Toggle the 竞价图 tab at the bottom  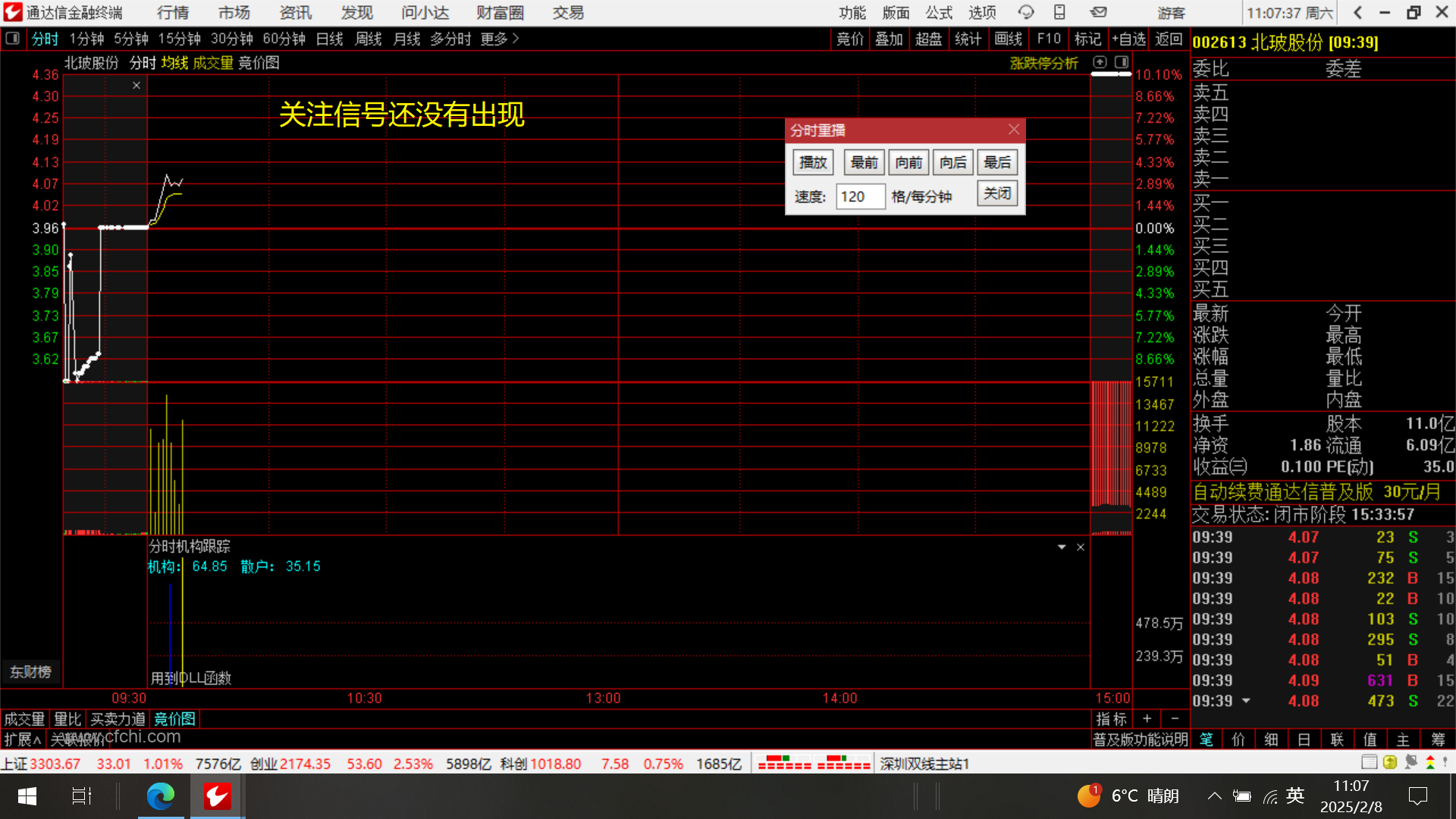point(174,718)
